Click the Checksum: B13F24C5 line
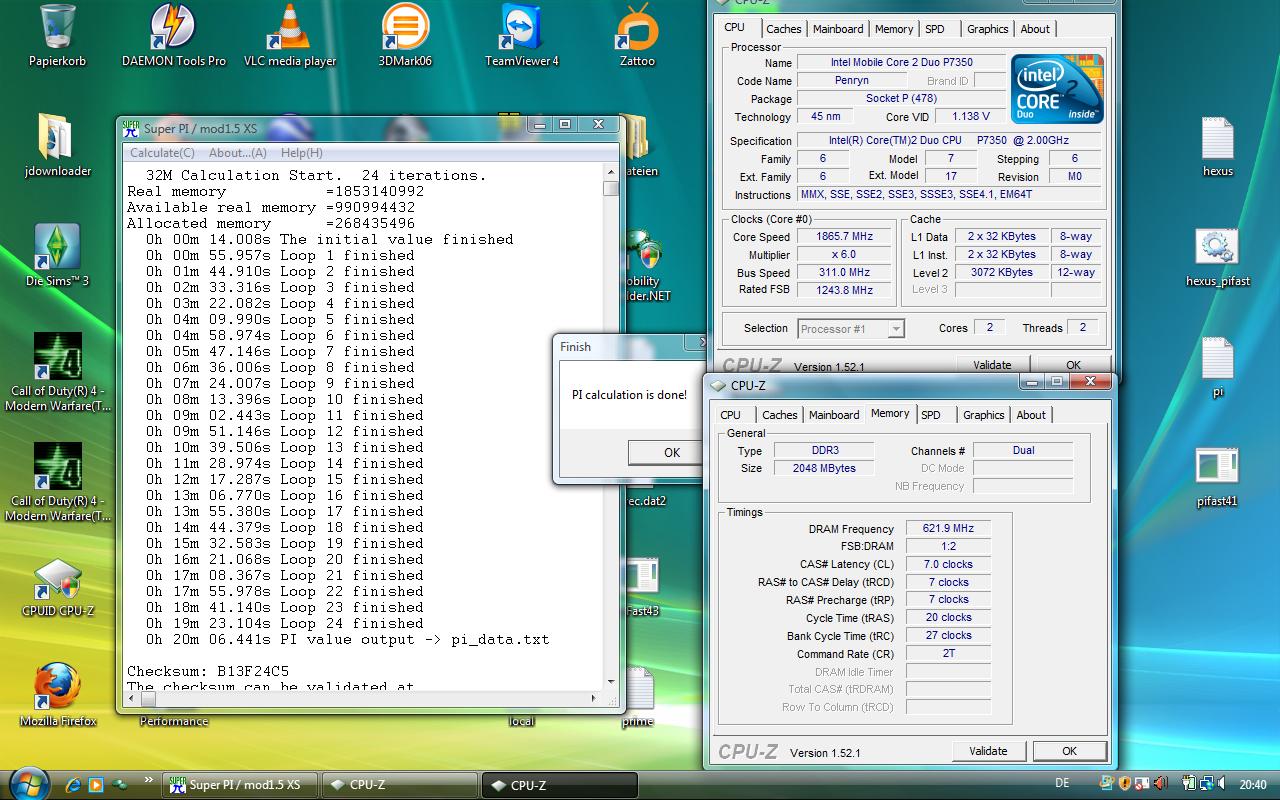The height and width of the screenshot is (800, 1280). (208, 671)
